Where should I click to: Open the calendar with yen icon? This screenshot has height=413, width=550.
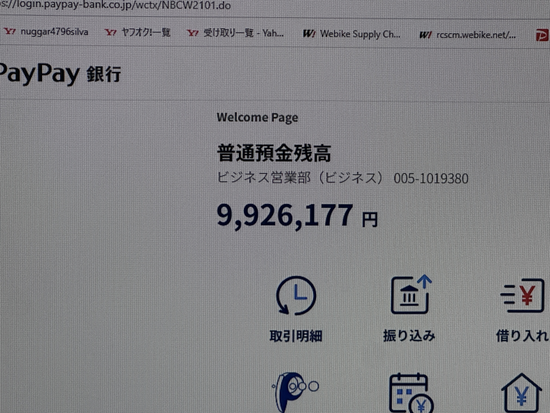(411, 393)
